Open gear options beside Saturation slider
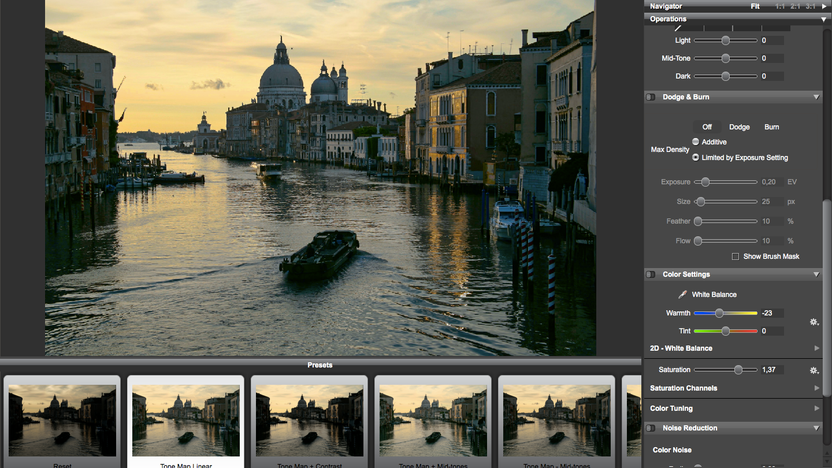Screen dimensions: 832x468 pyautogui.click(x=814, y=370)
